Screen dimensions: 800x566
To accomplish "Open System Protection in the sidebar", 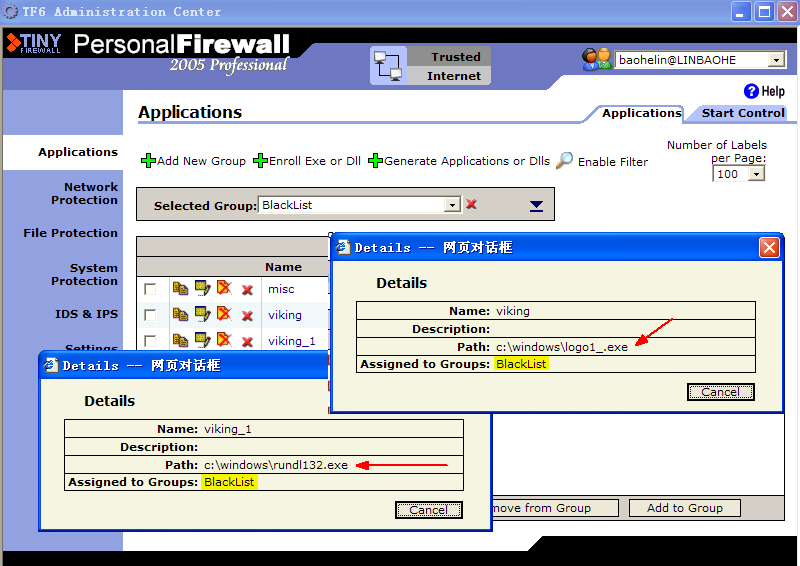I will [x=84, y=275].
